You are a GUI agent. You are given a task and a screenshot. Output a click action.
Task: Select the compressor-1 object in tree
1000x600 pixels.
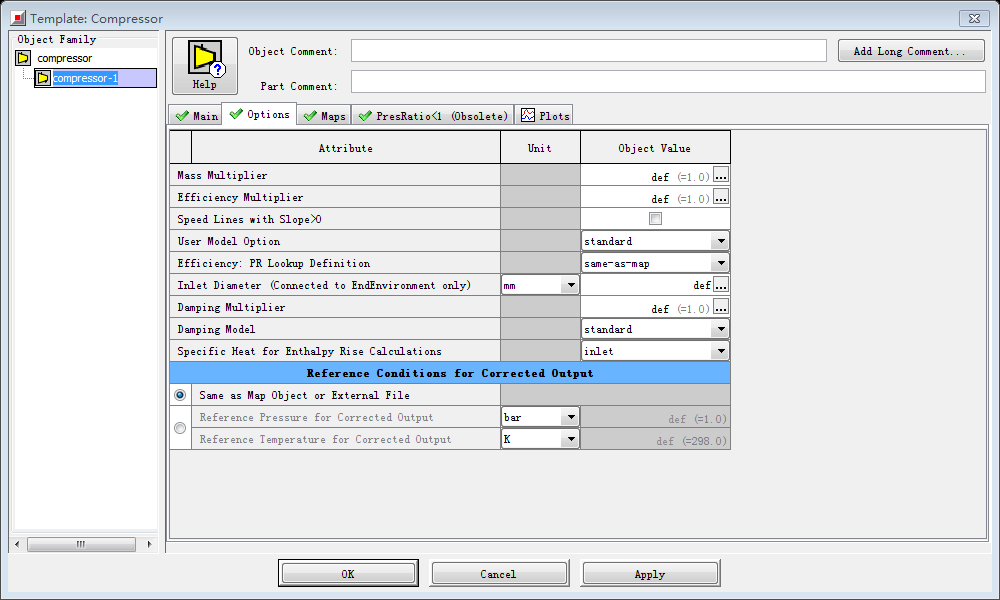(x=85, y=78)
